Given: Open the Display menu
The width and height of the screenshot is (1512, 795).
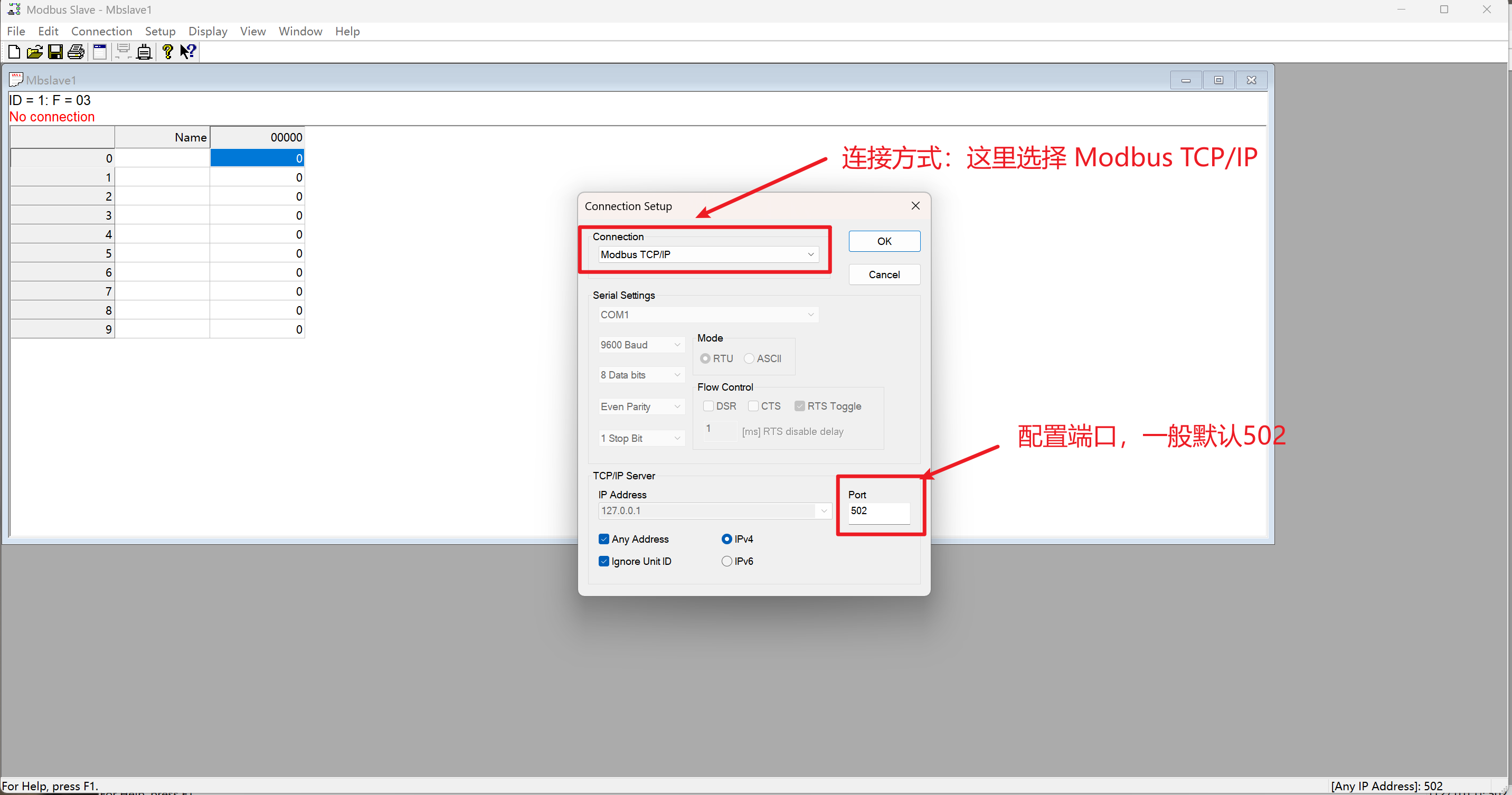Looking at the screenshot, I should [x=208, y=31].
